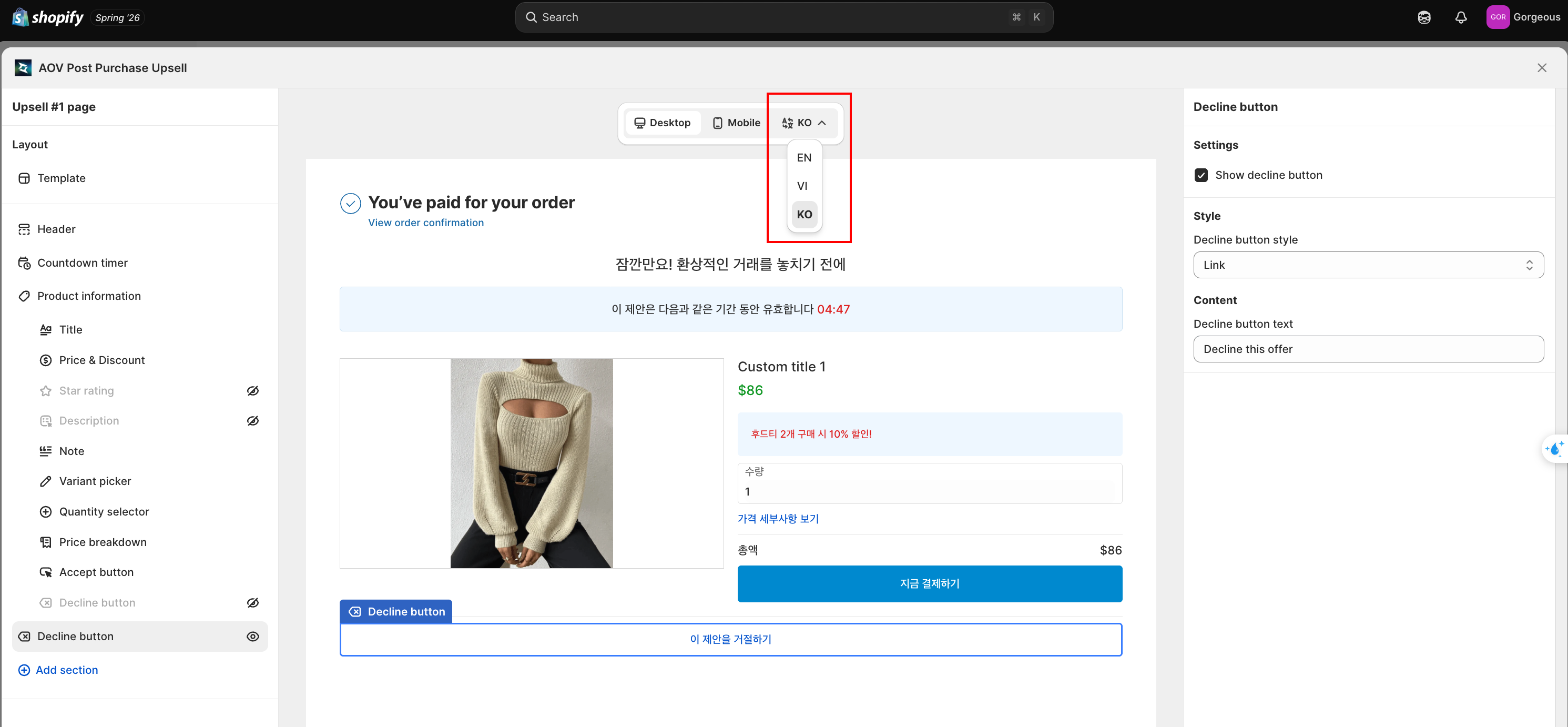Click the Variant picker pencil icon

coord(46,481)
